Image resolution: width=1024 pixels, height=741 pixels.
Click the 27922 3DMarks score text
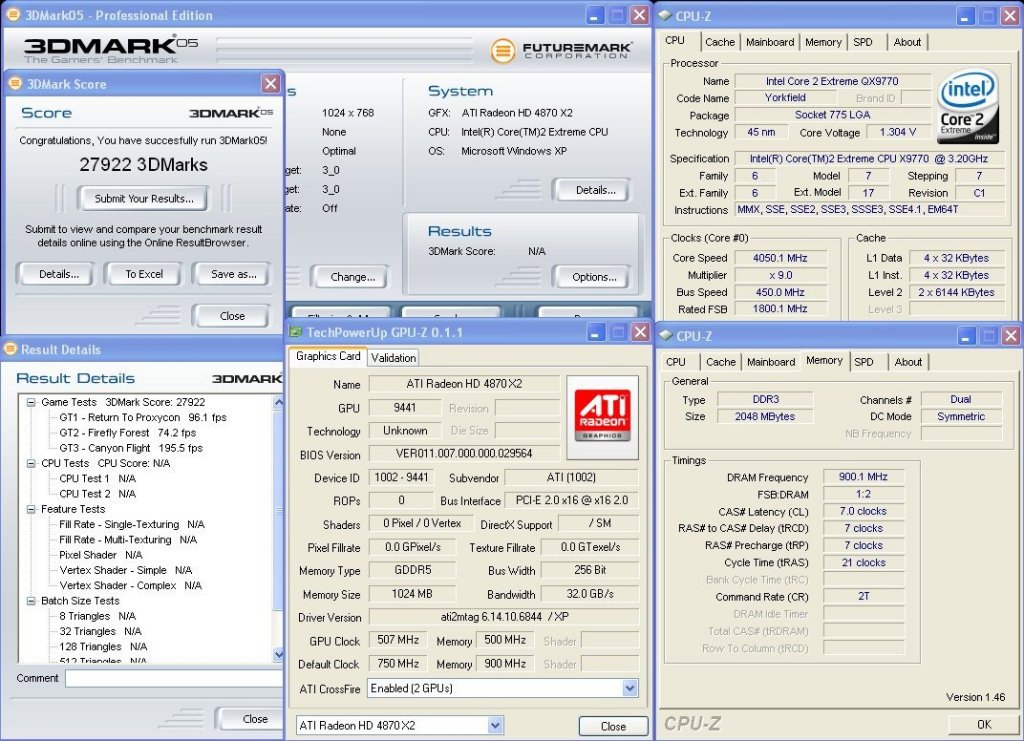(x=144, y=165)
